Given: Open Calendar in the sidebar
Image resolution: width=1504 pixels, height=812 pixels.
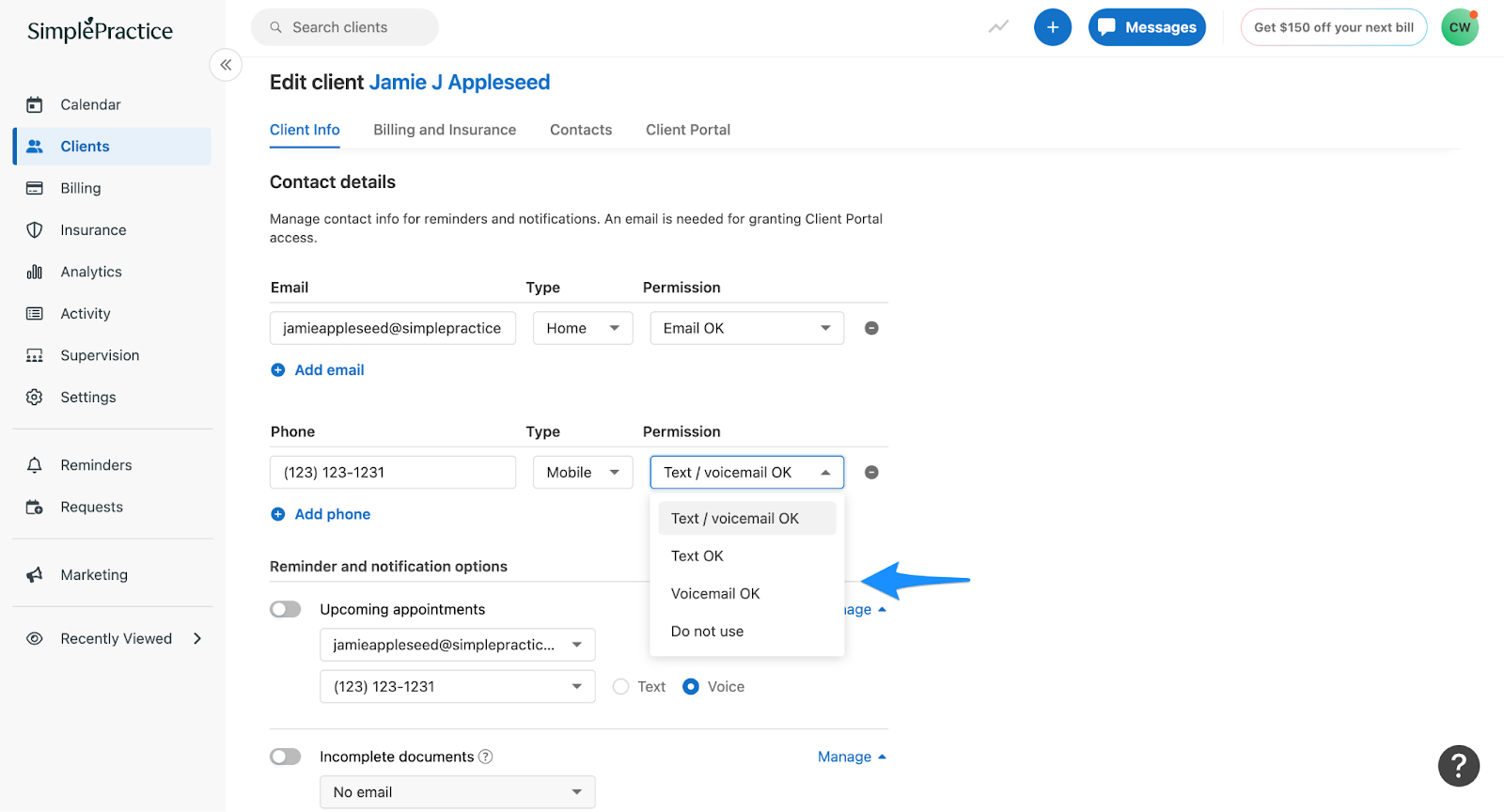Looking at the screenshot, I should pyautogui.click(x=113, y=104).
